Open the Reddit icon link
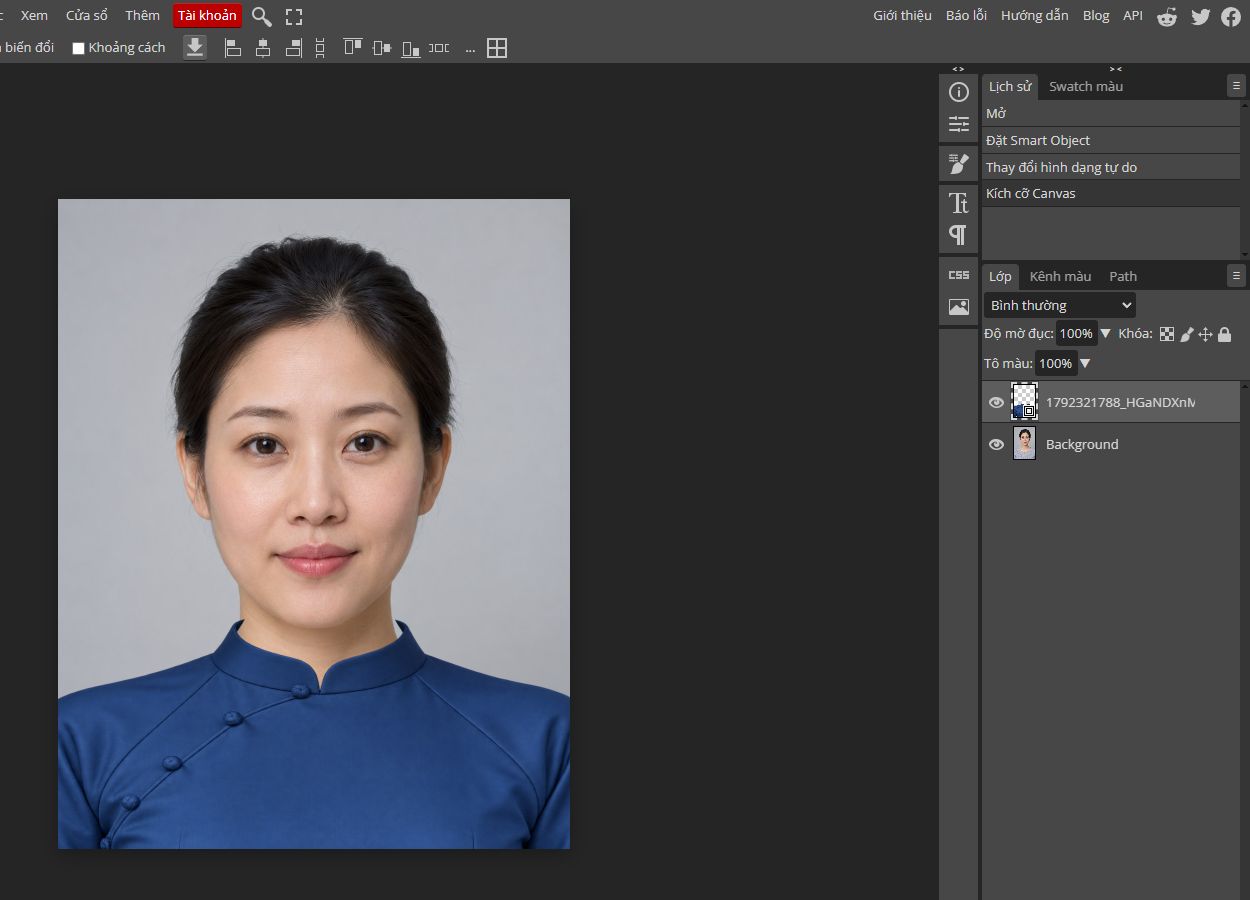The image size is (1250, 900). tap(1167, 16)
